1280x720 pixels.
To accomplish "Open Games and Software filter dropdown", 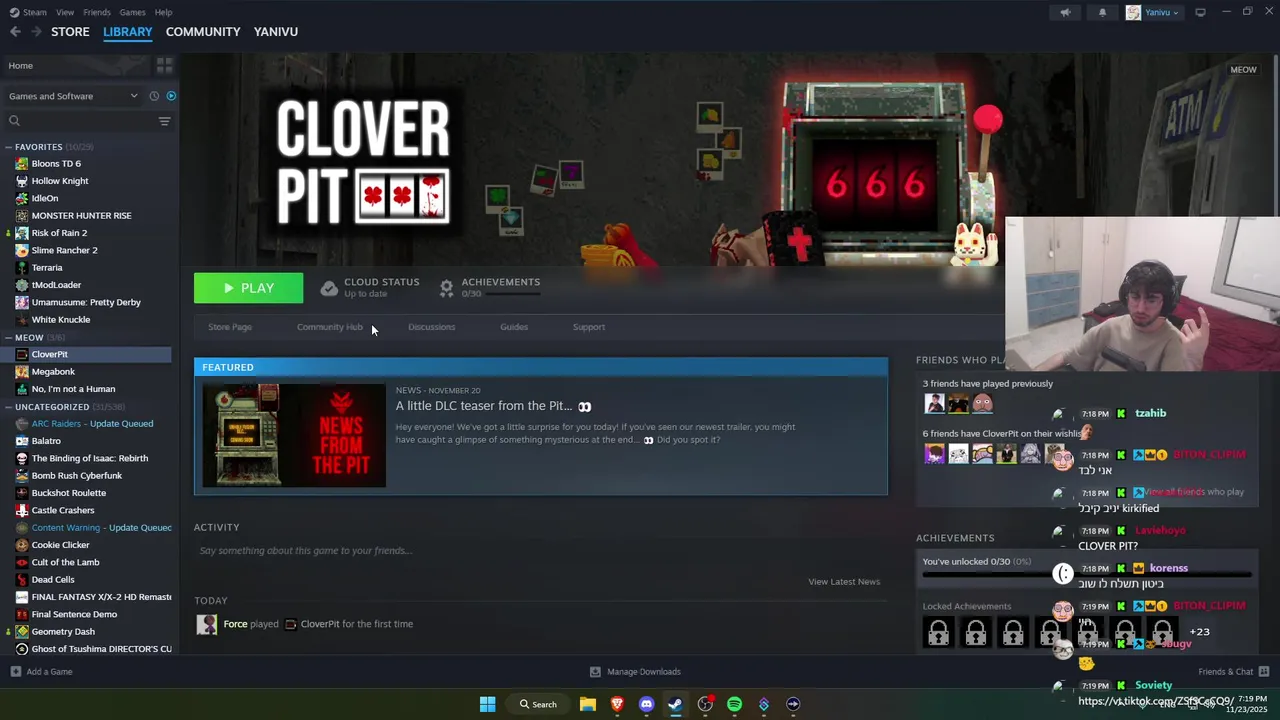I will pos(73,96).
